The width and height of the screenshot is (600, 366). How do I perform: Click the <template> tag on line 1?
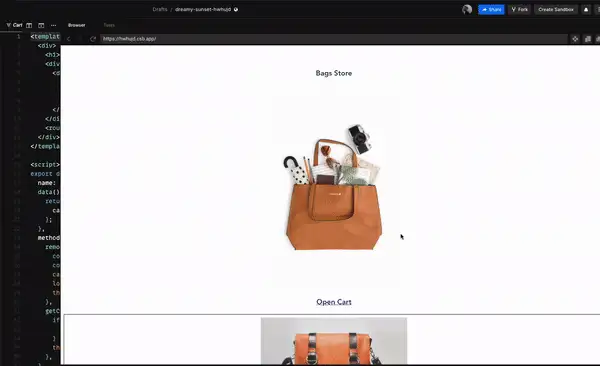pyautogui.click(x=45, y=37)
